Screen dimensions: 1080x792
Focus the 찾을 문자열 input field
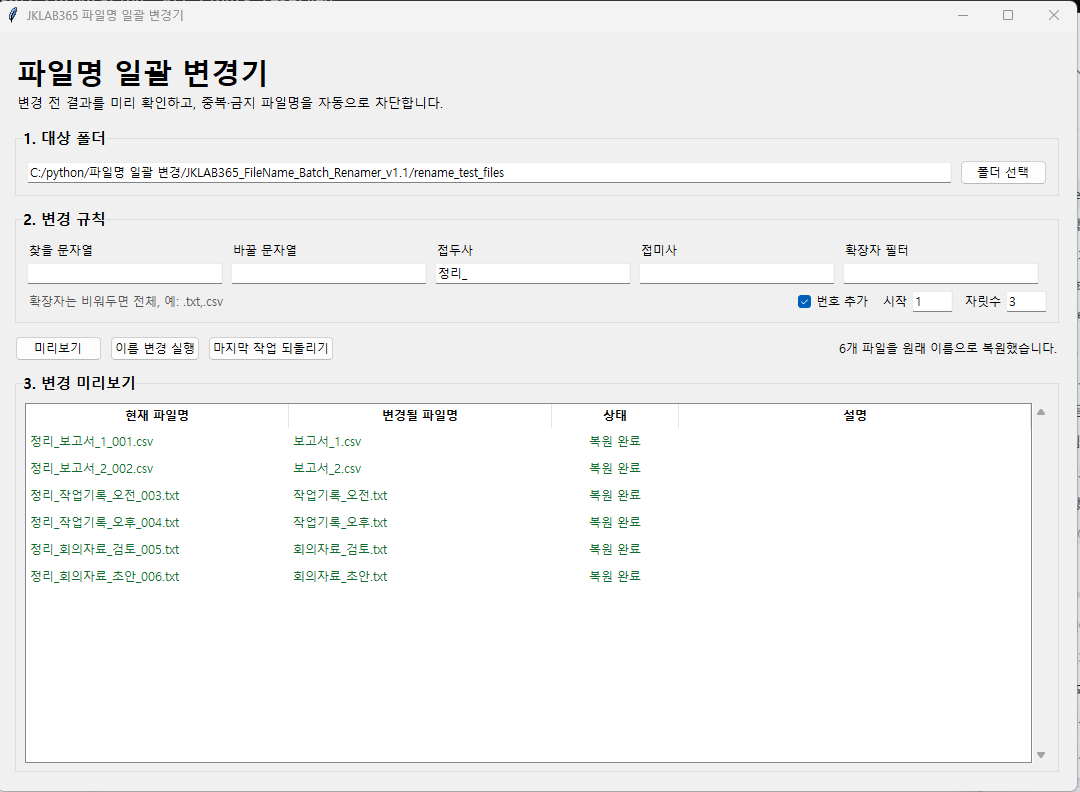[125, 273]
